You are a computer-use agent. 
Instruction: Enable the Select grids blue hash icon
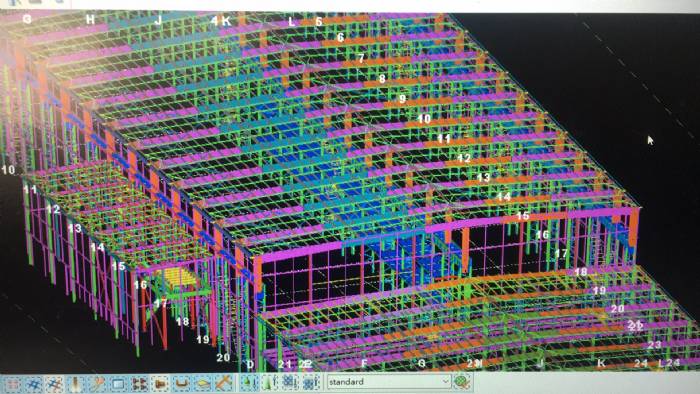33,383
